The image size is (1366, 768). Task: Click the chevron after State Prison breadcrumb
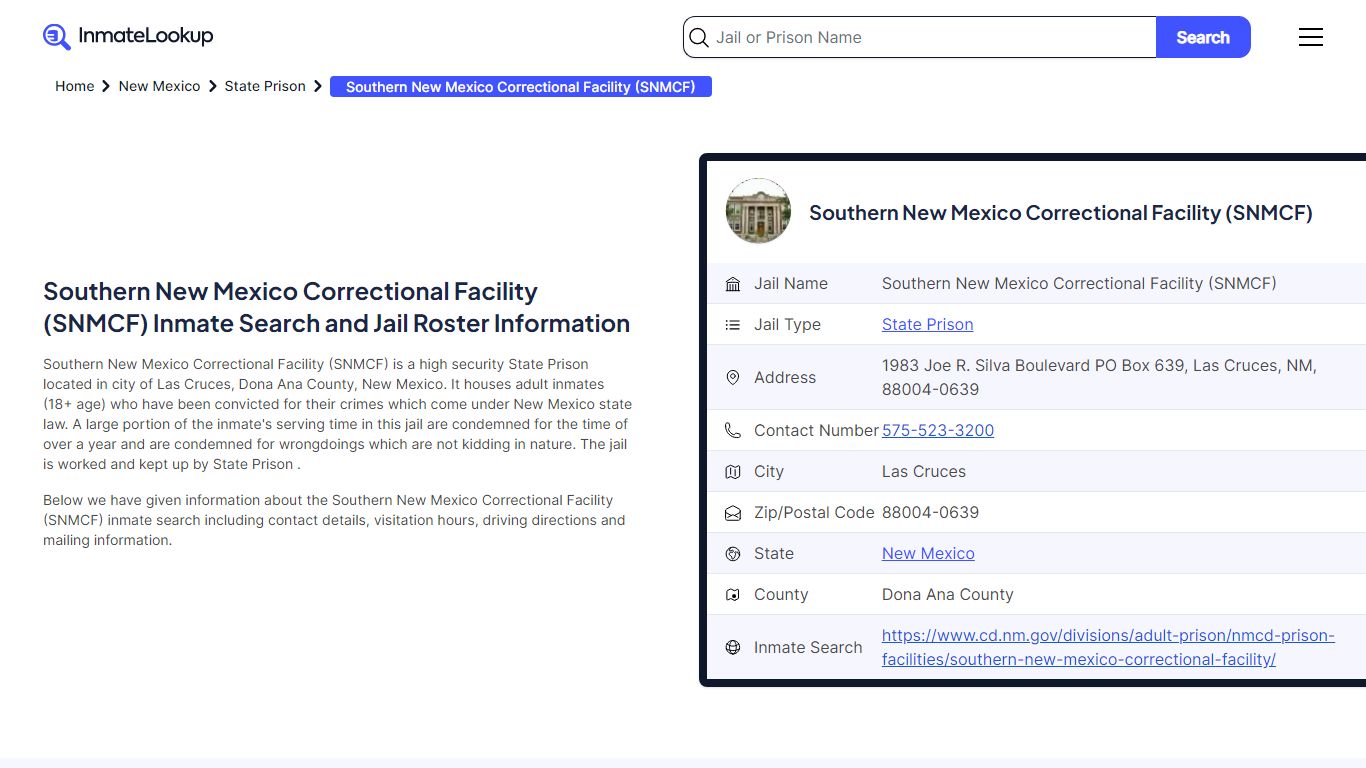click(x=318, y=87)
